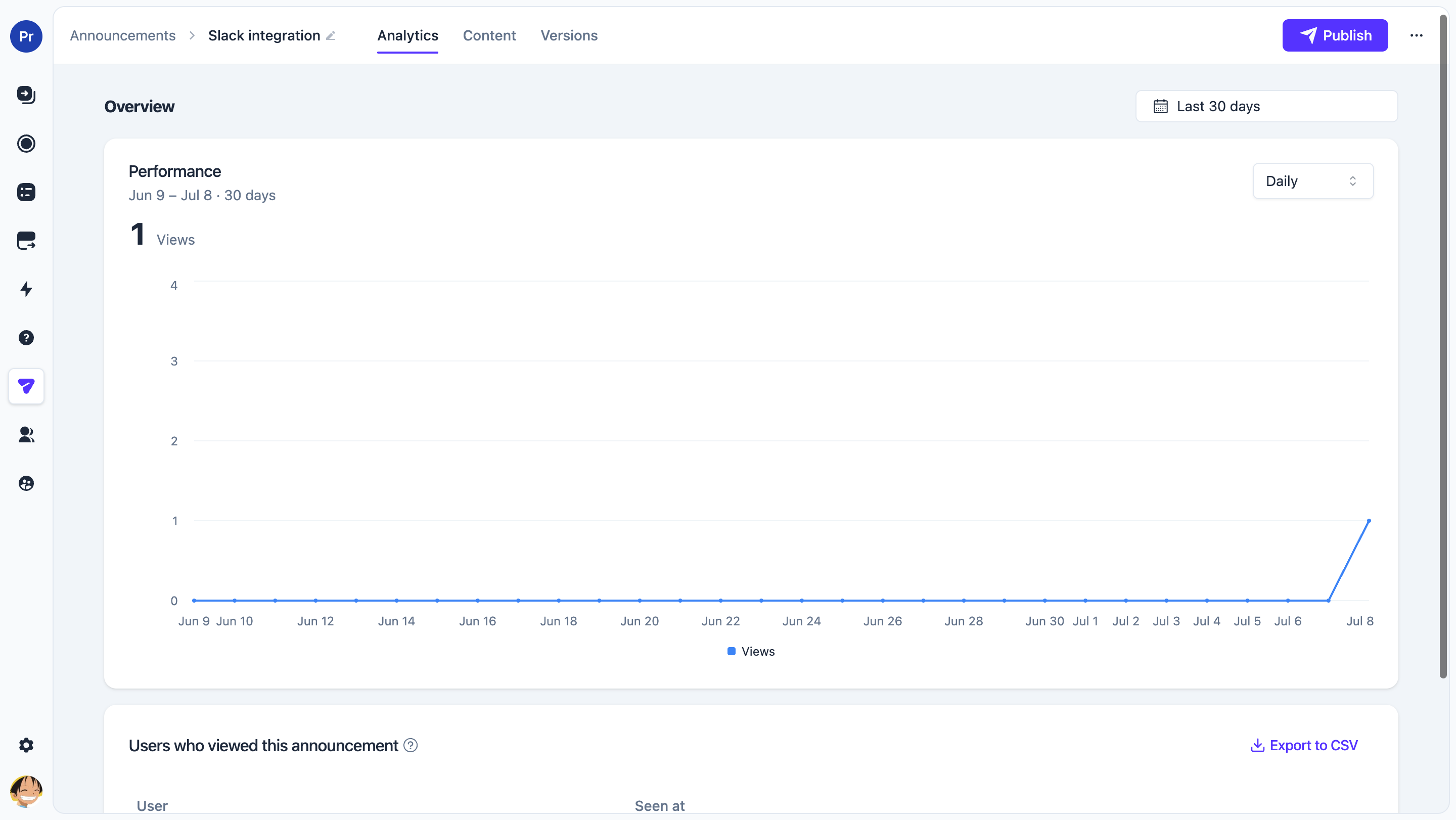The height and width of the screenshot is (820, 1456).
Task: Switch to the Analytics tab
Action: (407, 35)
